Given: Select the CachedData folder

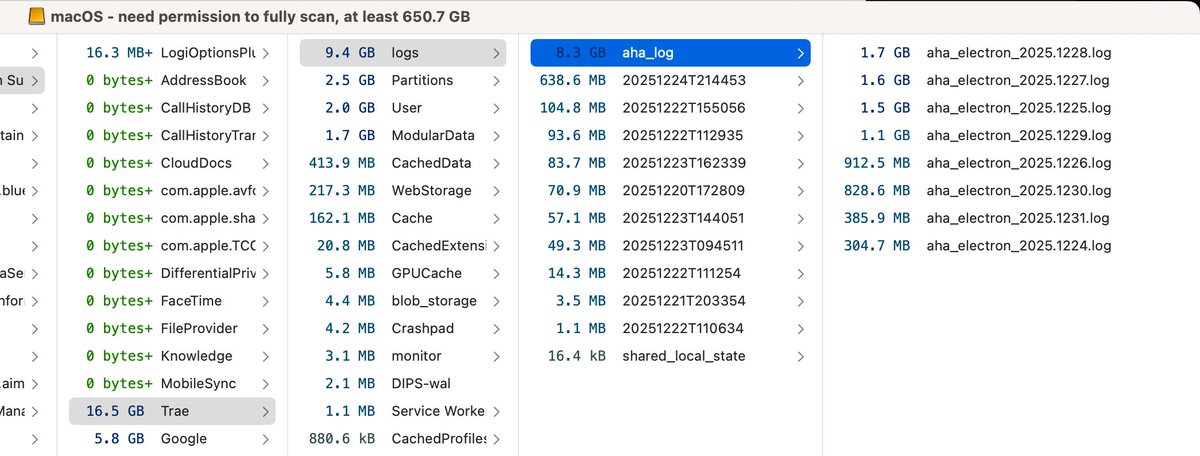Looking at the screenshot, I should [x=431, y=163].
